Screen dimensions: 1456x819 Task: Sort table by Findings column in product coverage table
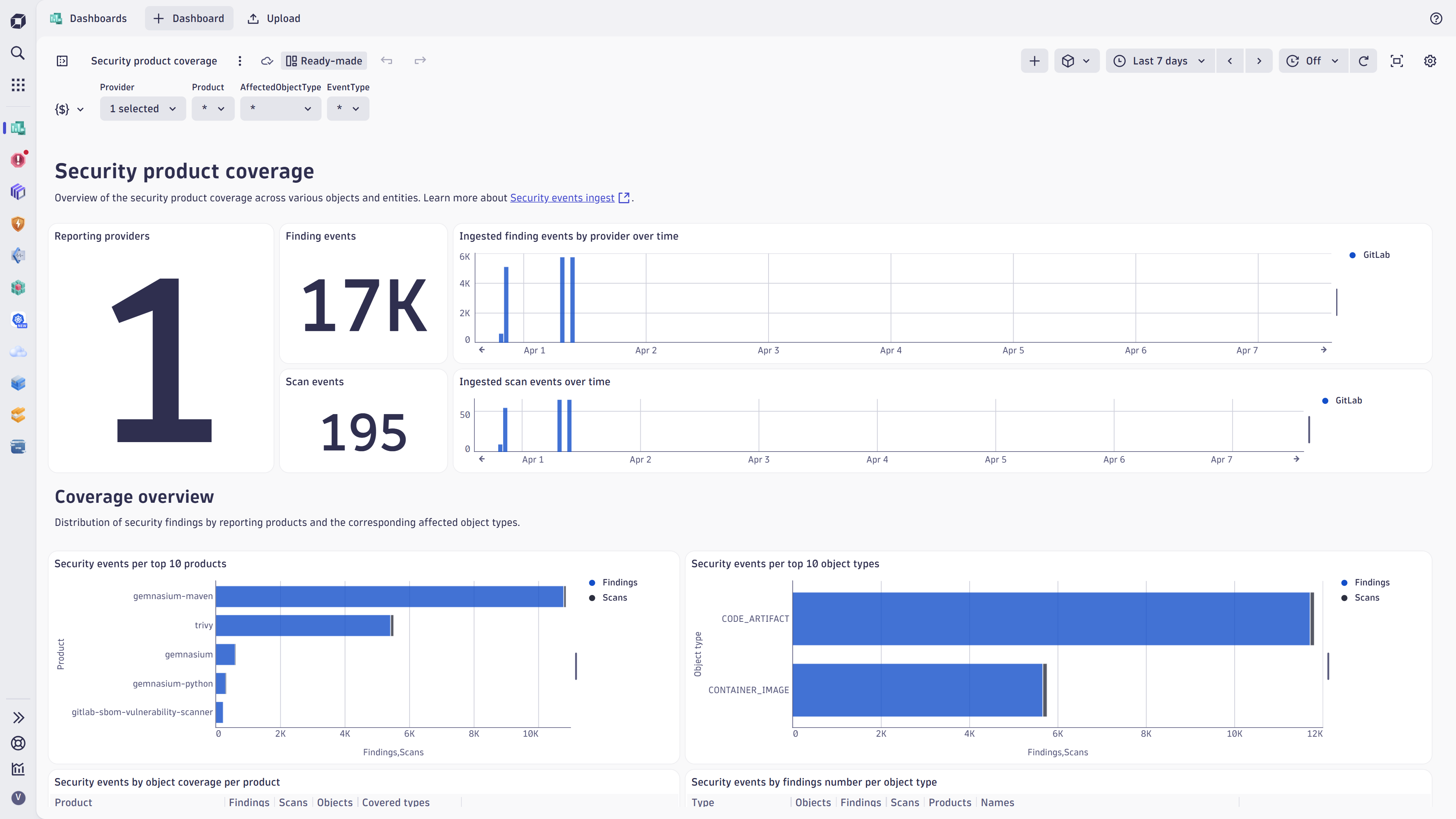tap(249, 802)
